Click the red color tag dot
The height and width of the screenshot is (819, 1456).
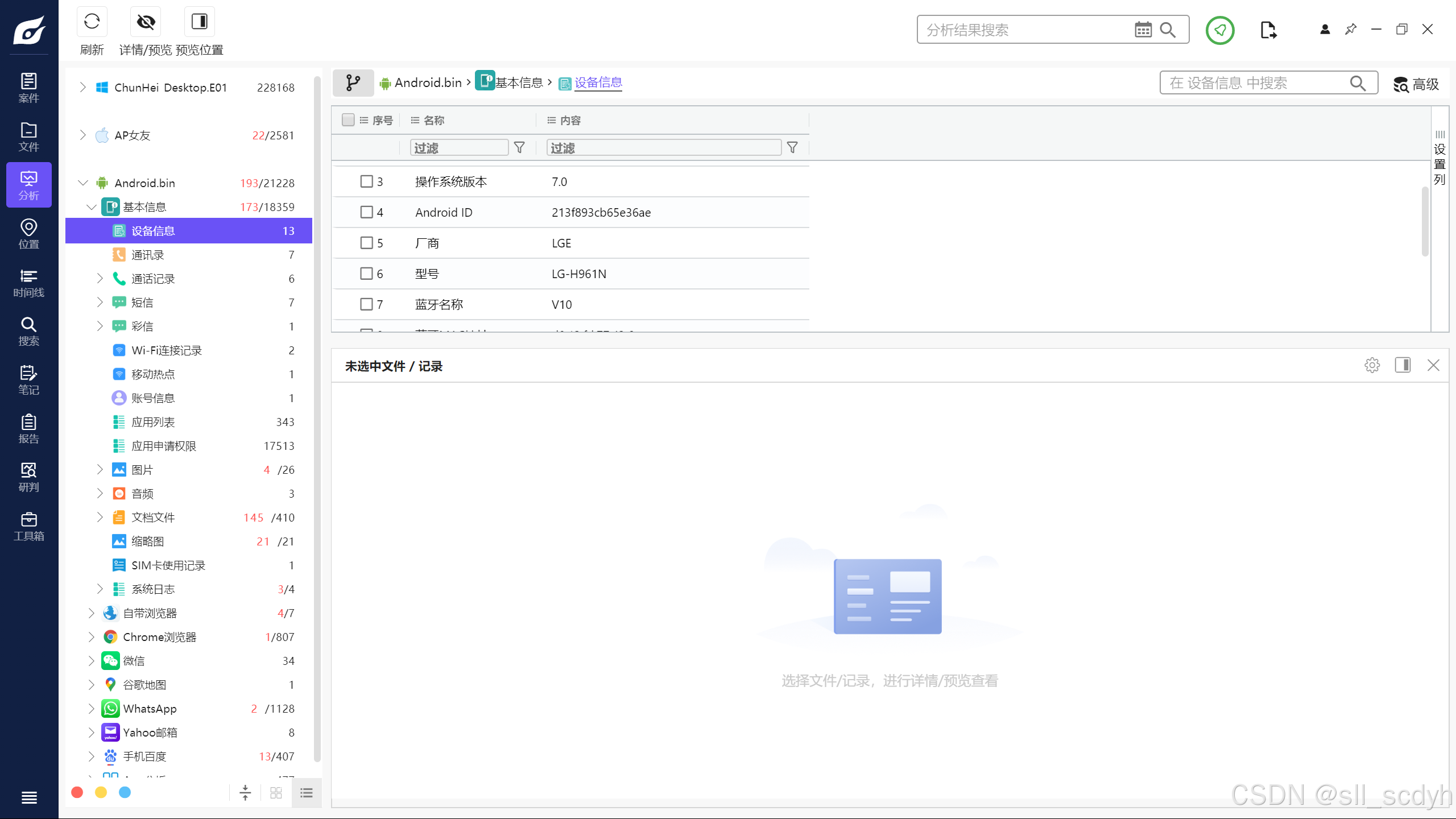tap(77, 792)
